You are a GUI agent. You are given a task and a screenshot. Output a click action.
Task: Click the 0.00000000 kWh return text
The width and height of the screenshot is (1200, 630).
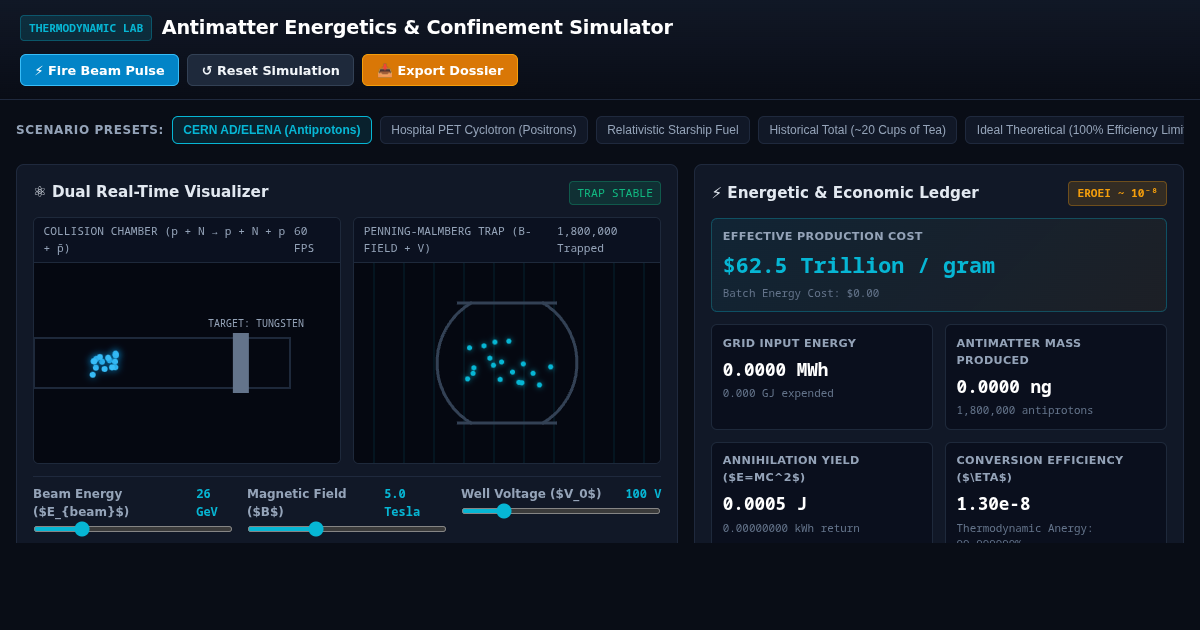tap(791, 529)
